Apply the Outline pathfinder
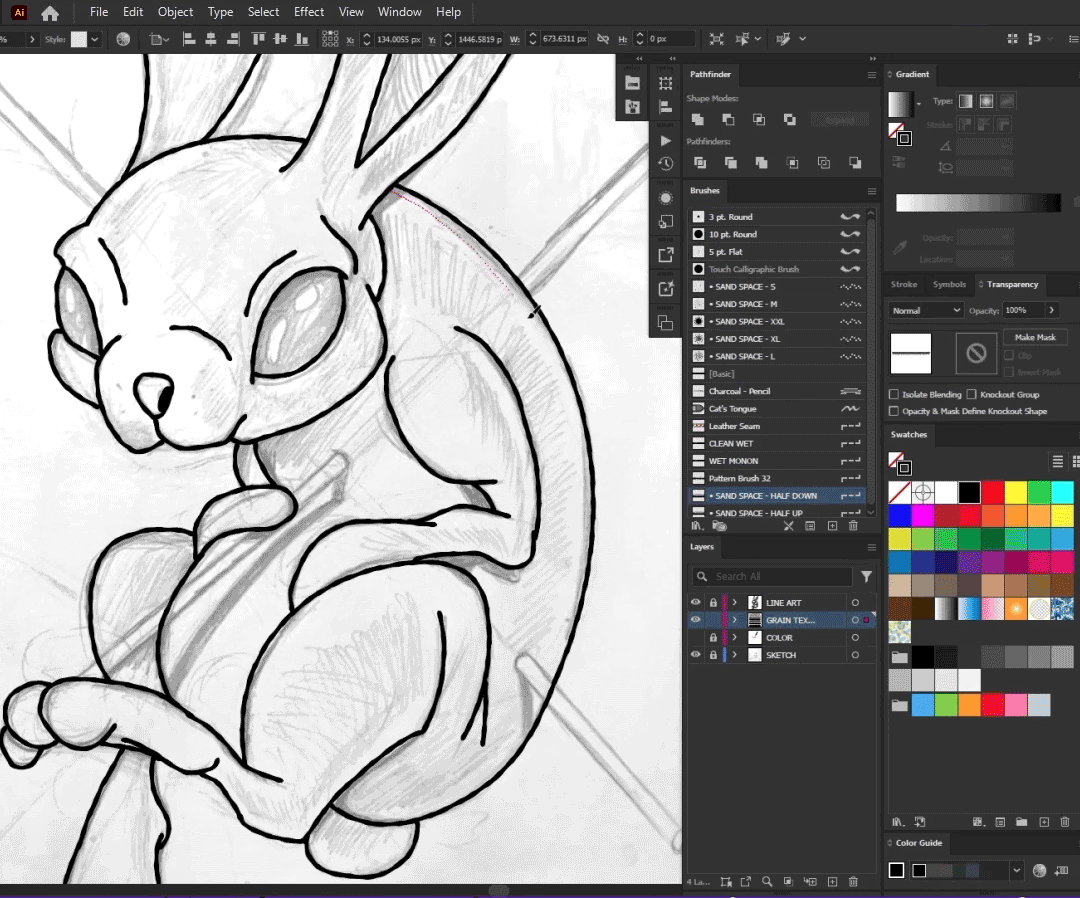This screenshot has width=1080, height=898. pos(824,163)
